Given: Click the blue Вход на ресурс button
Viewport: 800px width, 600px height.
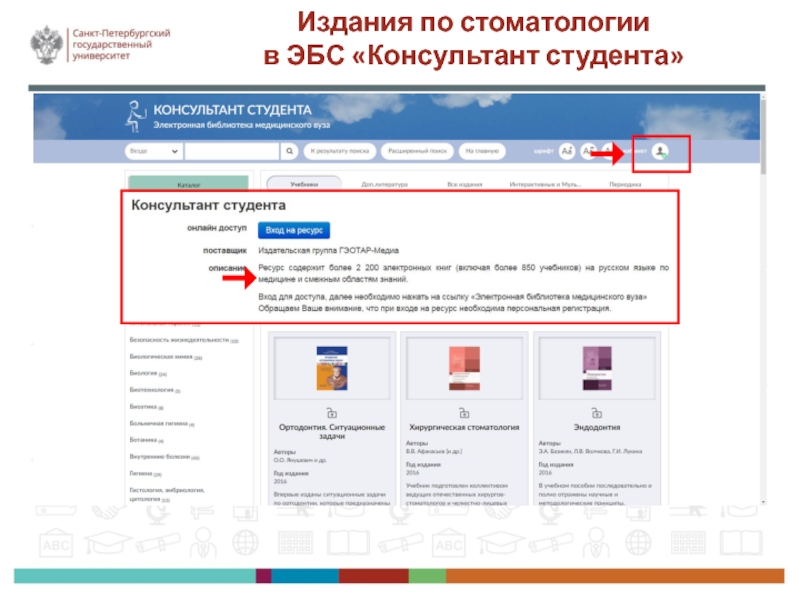Looking at the screenshot, I should 294,230.
